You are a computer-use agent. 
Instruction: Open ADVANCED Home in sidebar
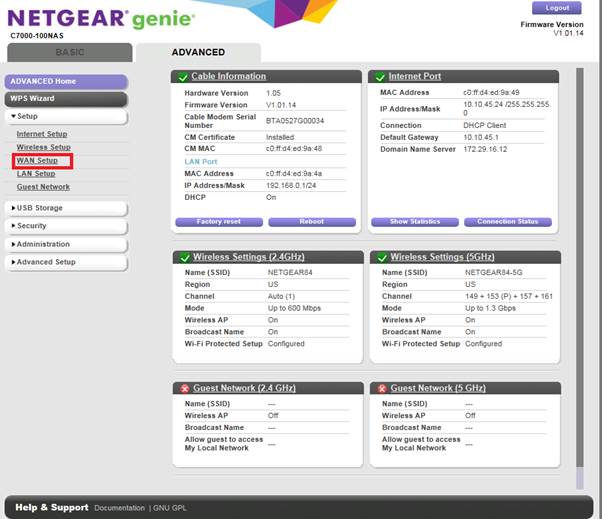coord(66,82)
